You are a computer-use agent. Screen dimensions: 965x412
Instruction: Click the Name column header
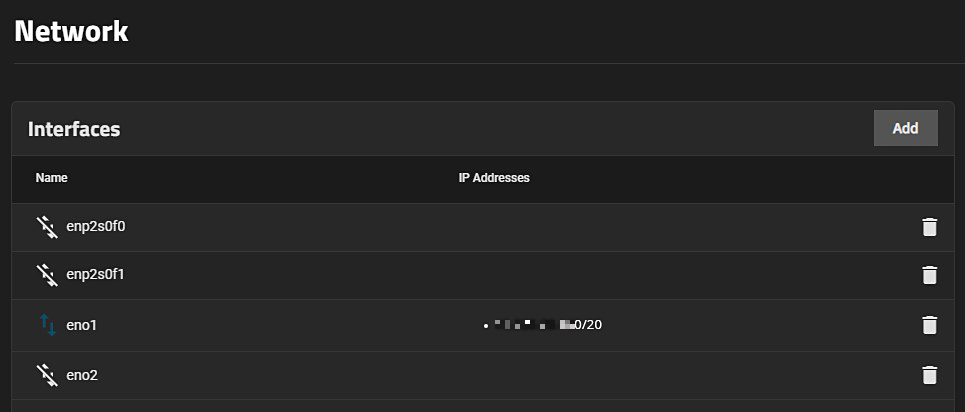[x=51, y=178]
